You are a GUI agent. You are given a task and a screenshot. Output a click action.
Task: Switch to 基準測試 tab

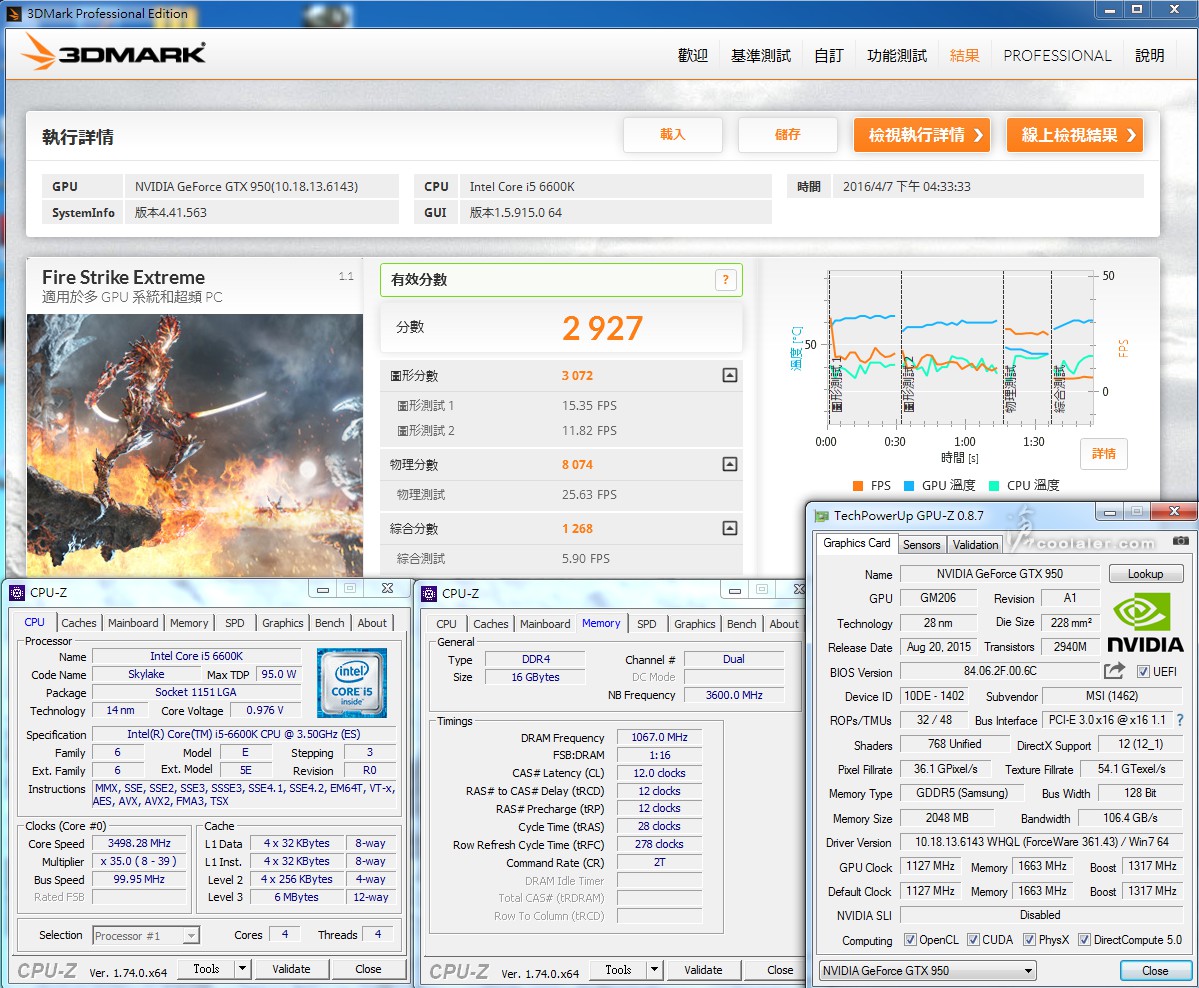point(761,55)
